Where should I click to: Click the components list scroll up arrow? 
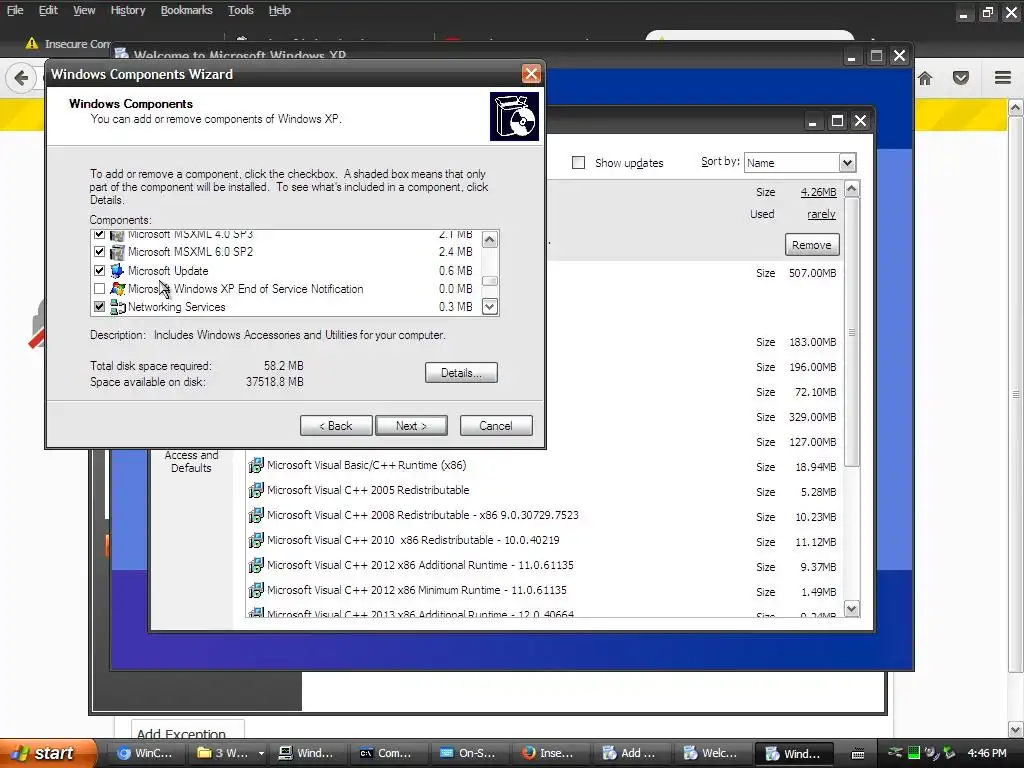490,240
